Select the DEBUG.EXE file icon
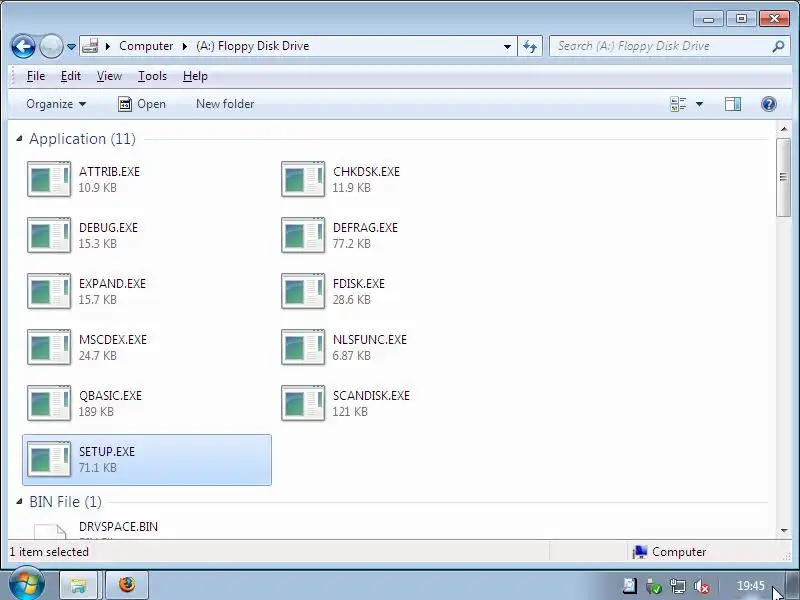The height and width of the screenshot is (600, 800). (49, 235)
